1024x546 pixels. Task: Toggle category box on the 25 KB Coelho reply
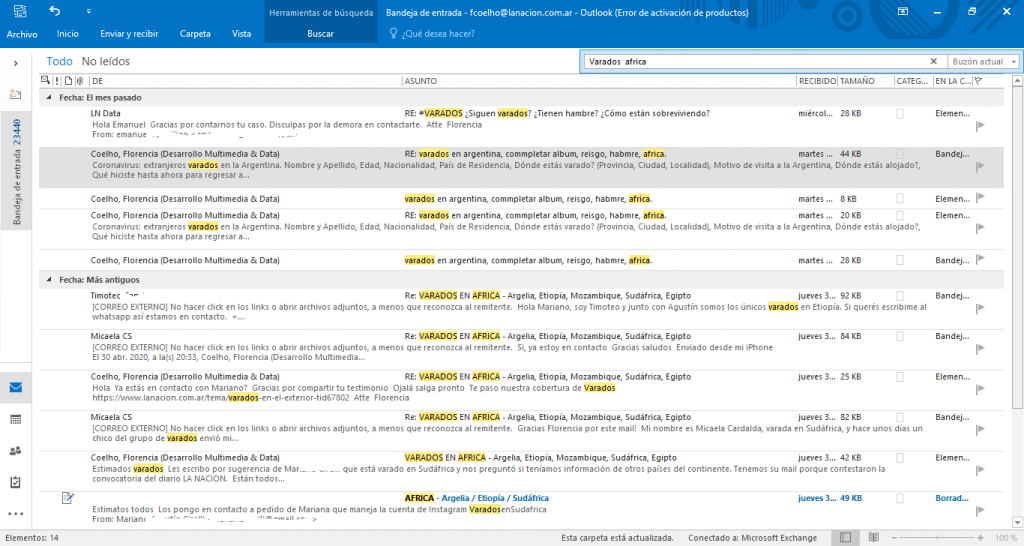(899, 377)
